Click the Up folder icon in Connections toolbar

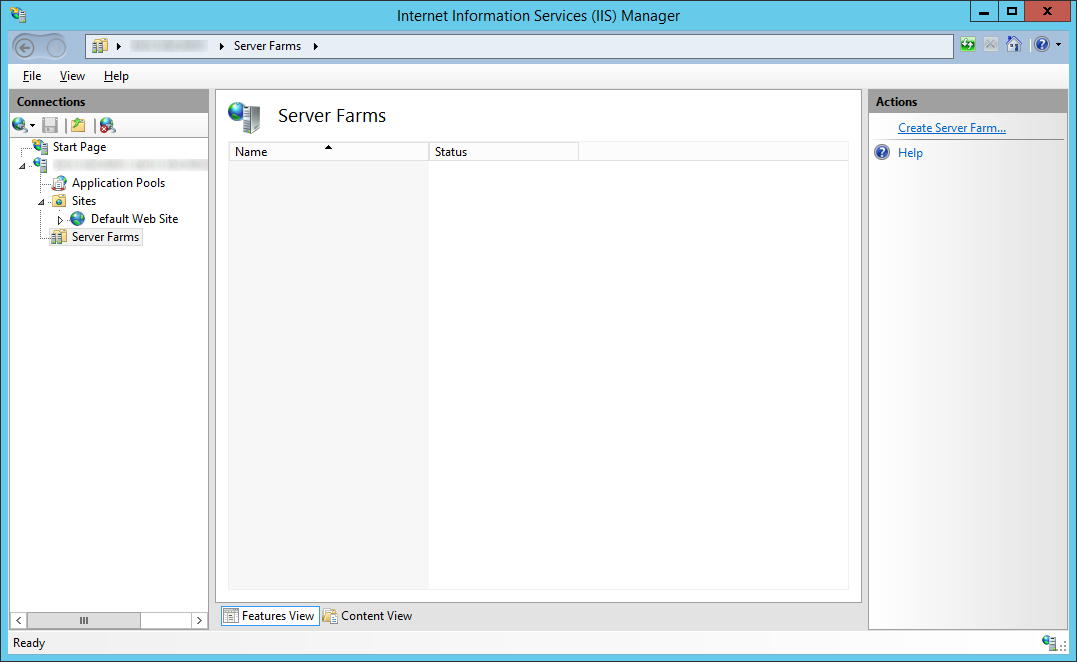click(x=78, y=125)
